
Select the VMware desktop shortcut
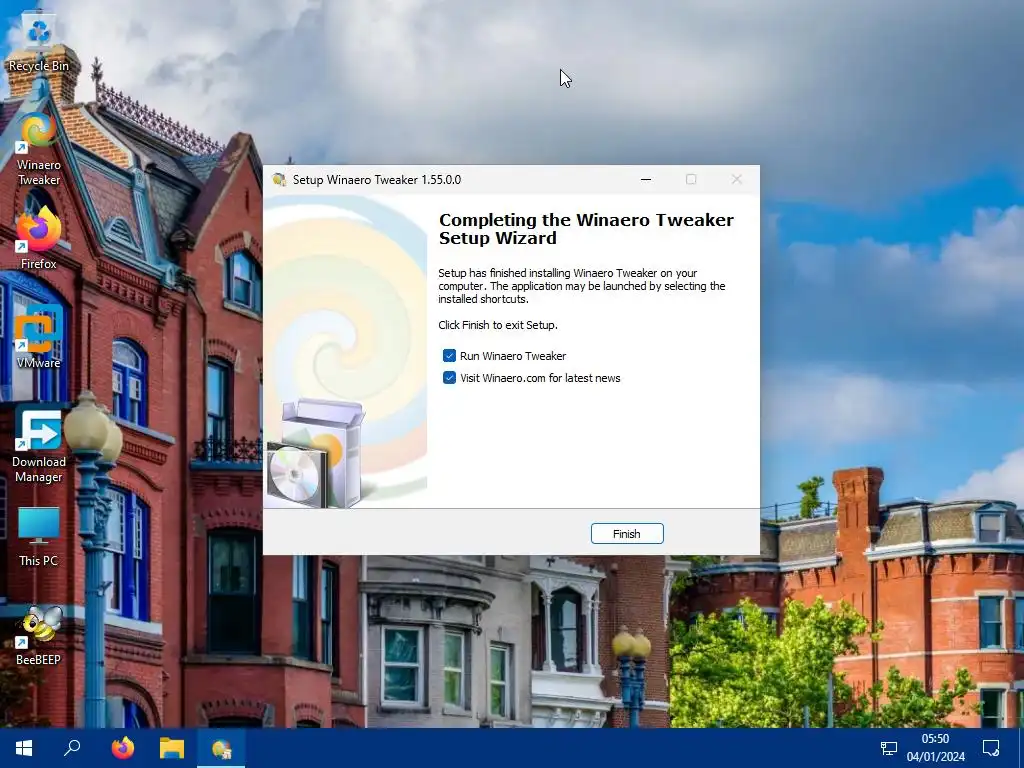click(39, 337)
